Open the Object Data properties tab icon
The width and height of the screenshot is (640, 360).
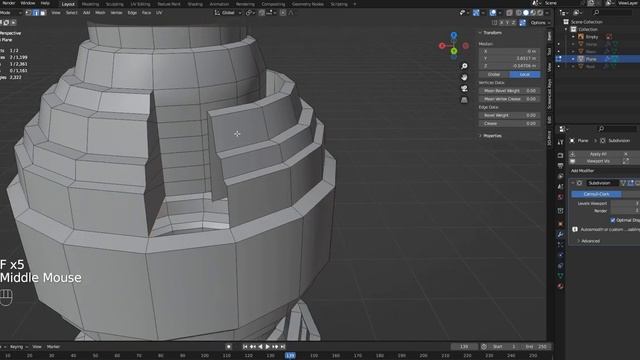point(560,276)
